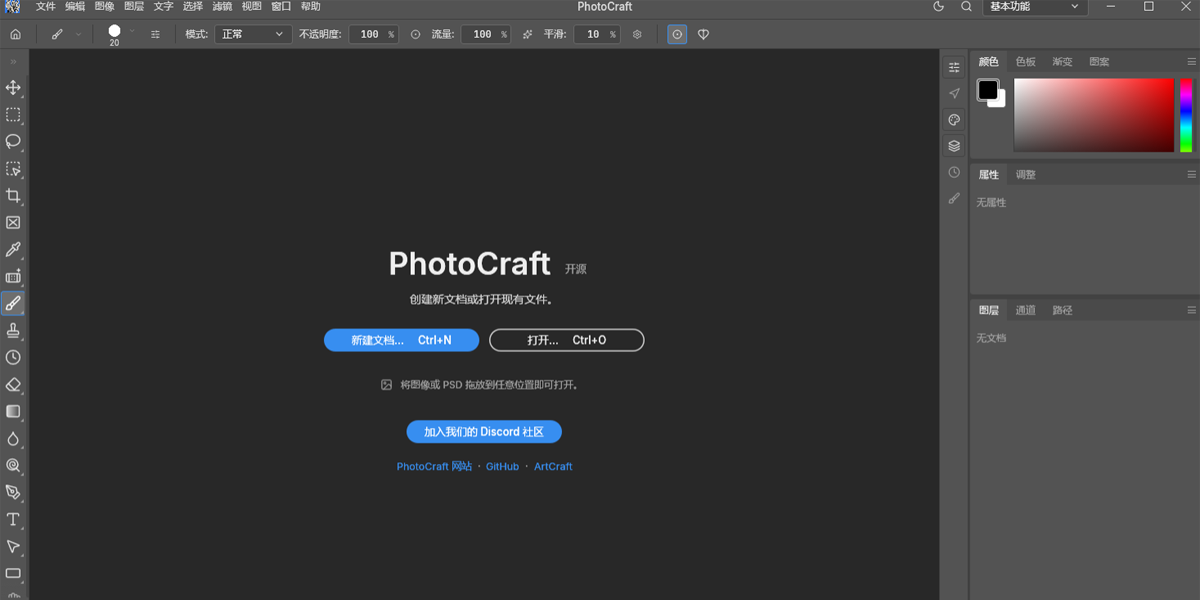Toggle symmetry butterfly button
This screenshot has height=600, width=1200.
pyautogui.click(x=703, y=34)
